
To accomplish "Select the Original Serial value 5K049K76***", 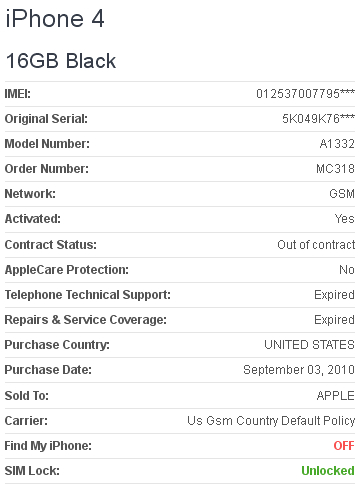I will pyautogui.click(x=318, y=119).
